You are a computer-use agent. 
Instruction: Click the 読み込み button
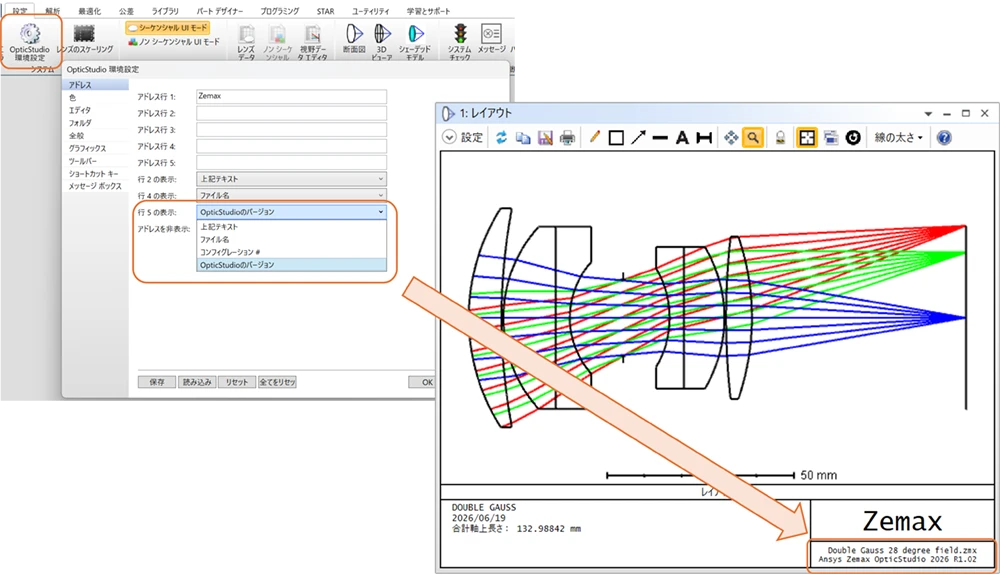(197, 382)
